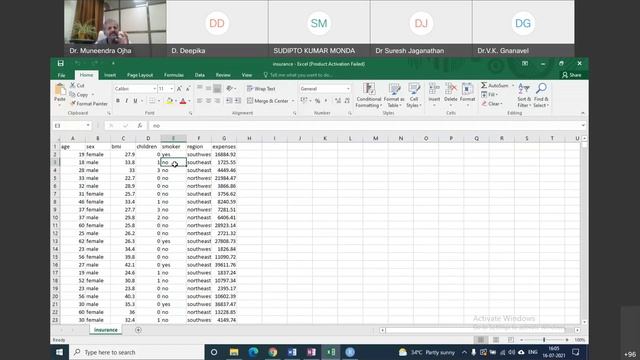Screen dimensions: 640x360
Task: Switch to the Insert ribbon tab
Action: click(110, 75)
